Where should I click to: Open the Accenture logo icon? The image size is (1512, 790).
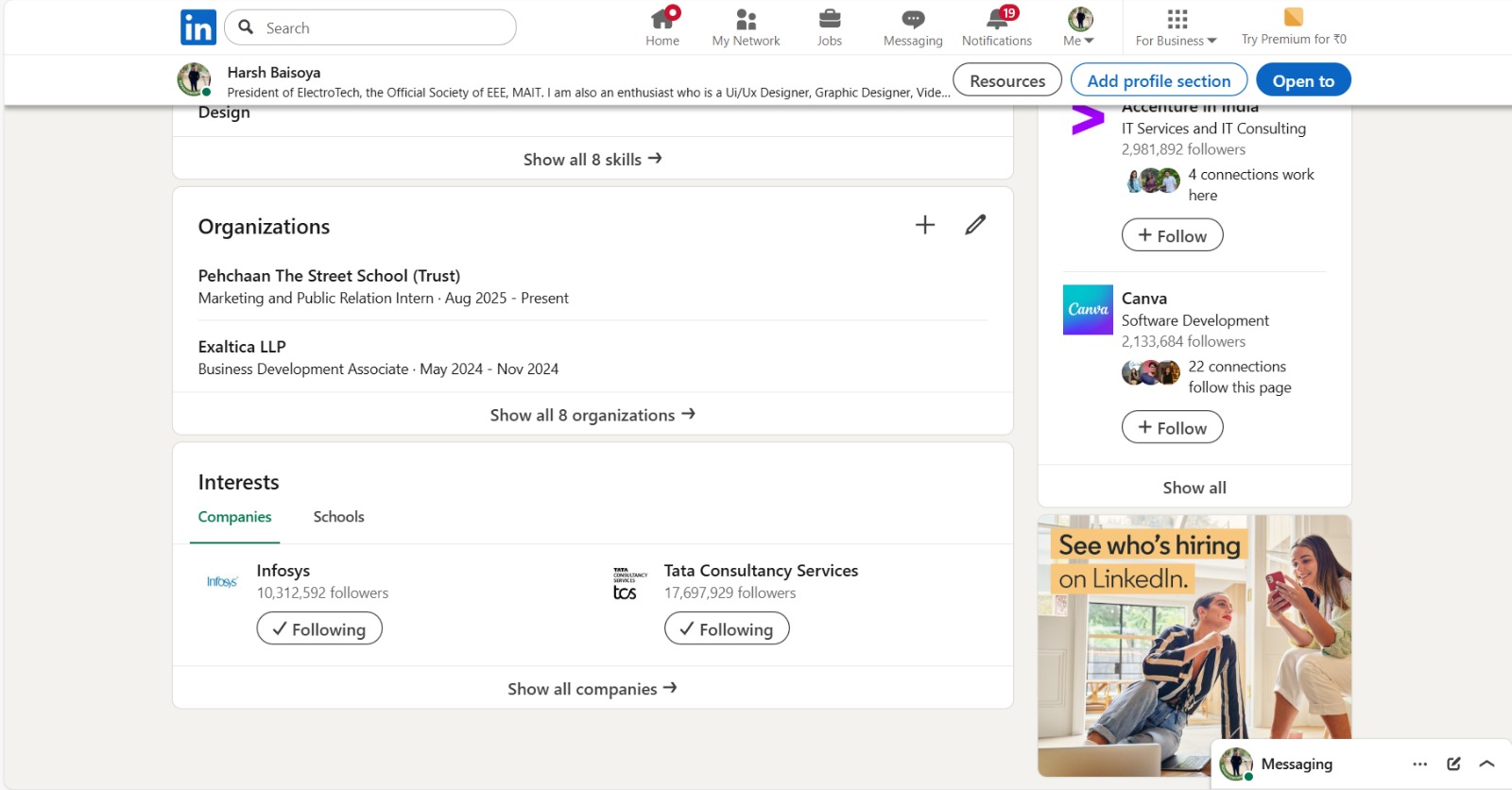[1088, 120]
